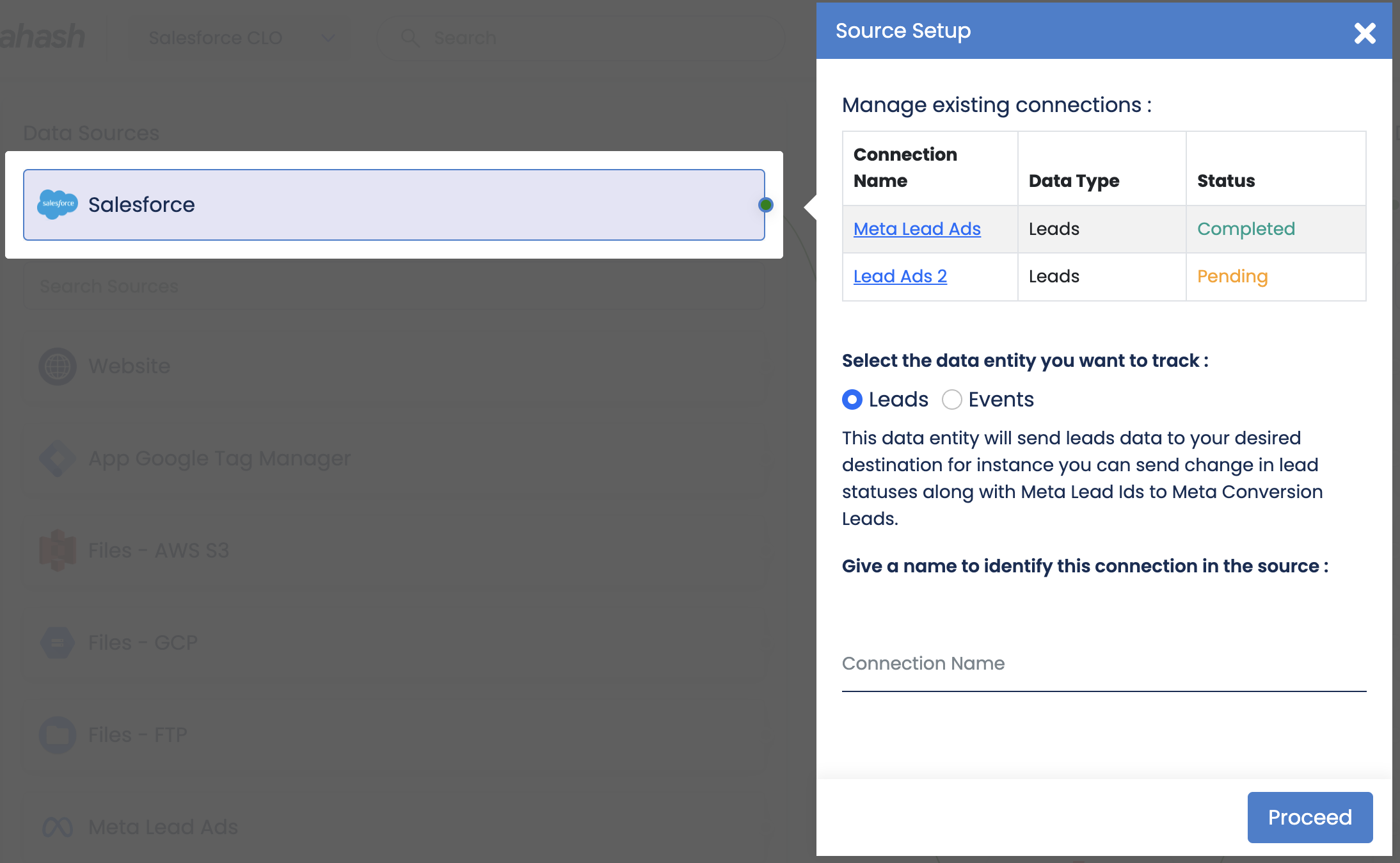Click the Data Type column header
Image resolution: width=1400 pixels, height=863 pixels.
[x=1102, y=168]
